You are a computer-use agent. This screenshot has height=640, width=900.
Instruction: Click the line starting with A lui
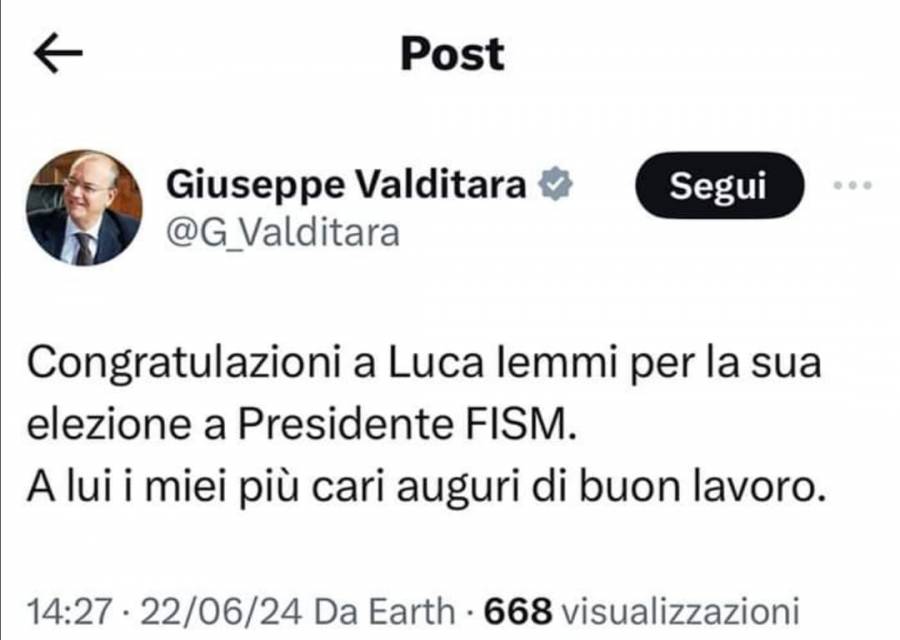click(x=424, y=487)
